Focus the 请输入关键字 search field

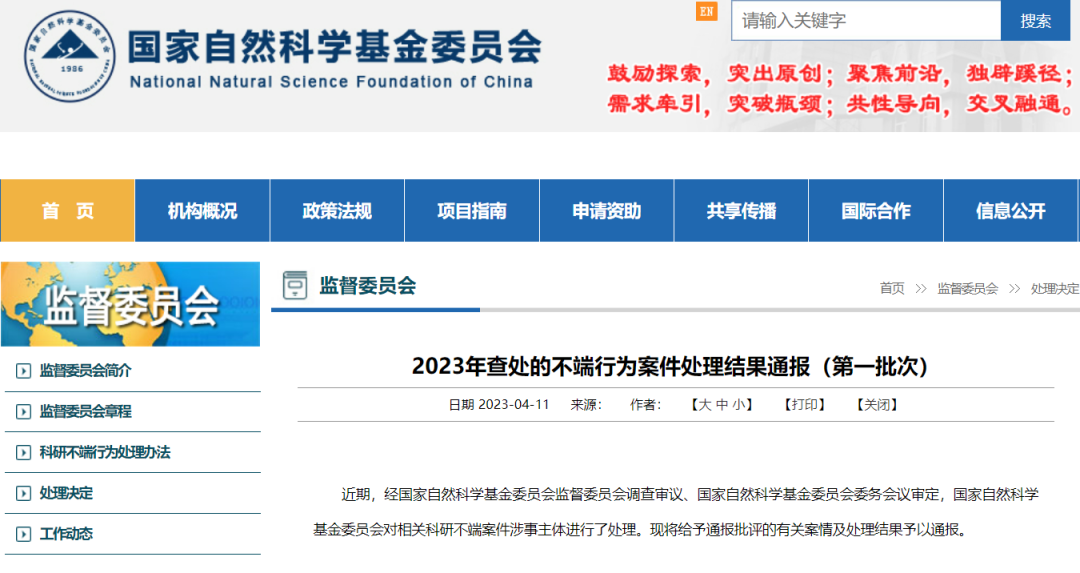click(866, 21)
